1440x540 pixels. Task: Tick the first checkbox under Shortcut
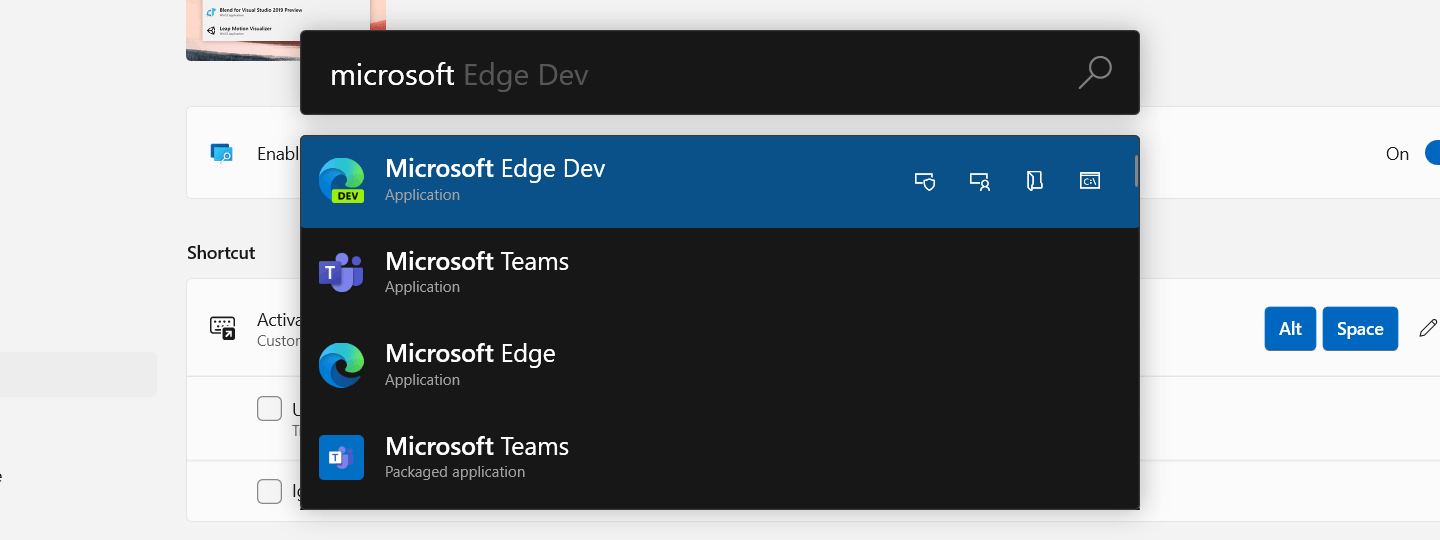269,408
